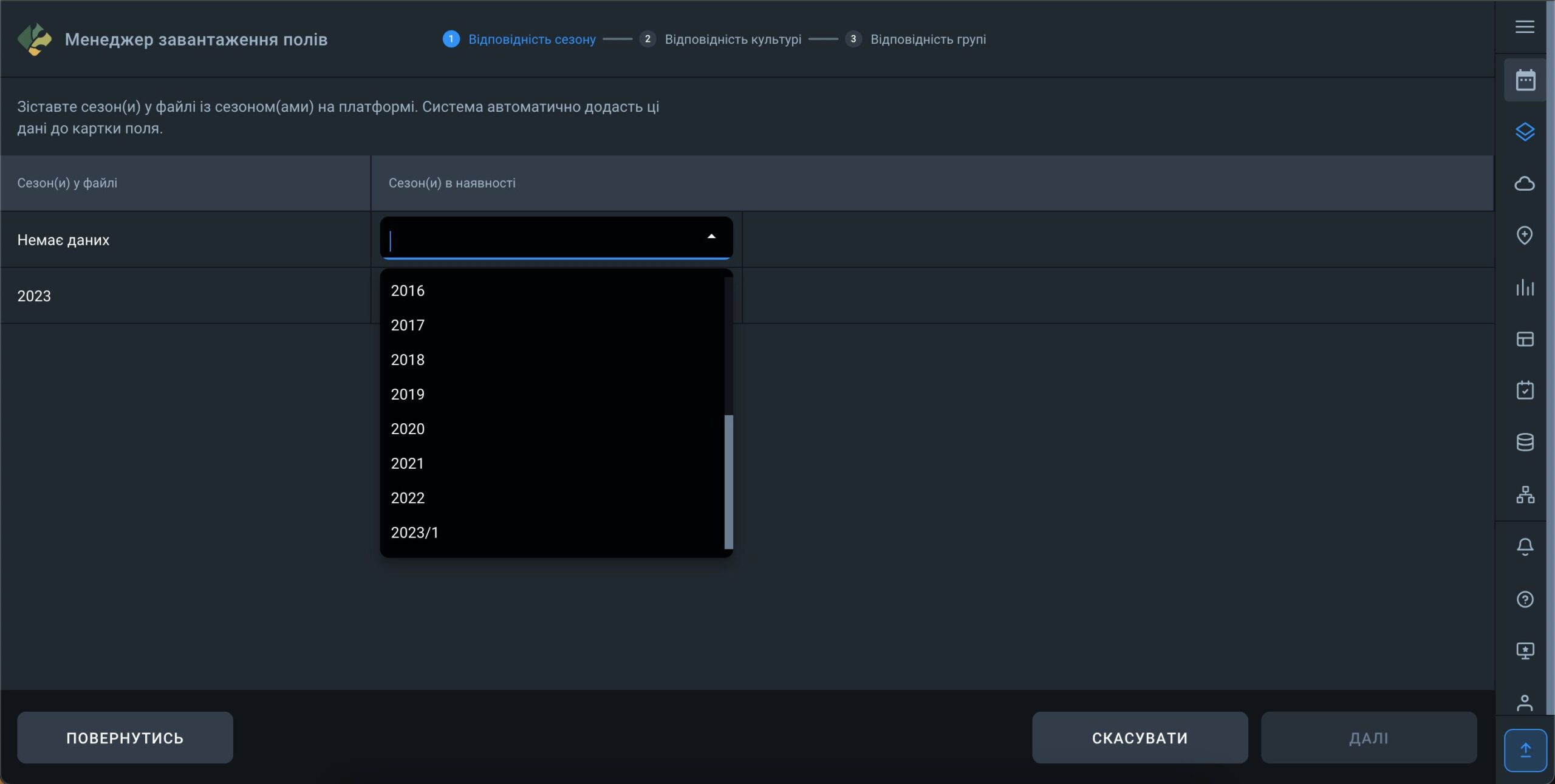Viewport: 1555px width, 784px height.
Task: Open the map pin location icon
Action: click(1525, 235)
